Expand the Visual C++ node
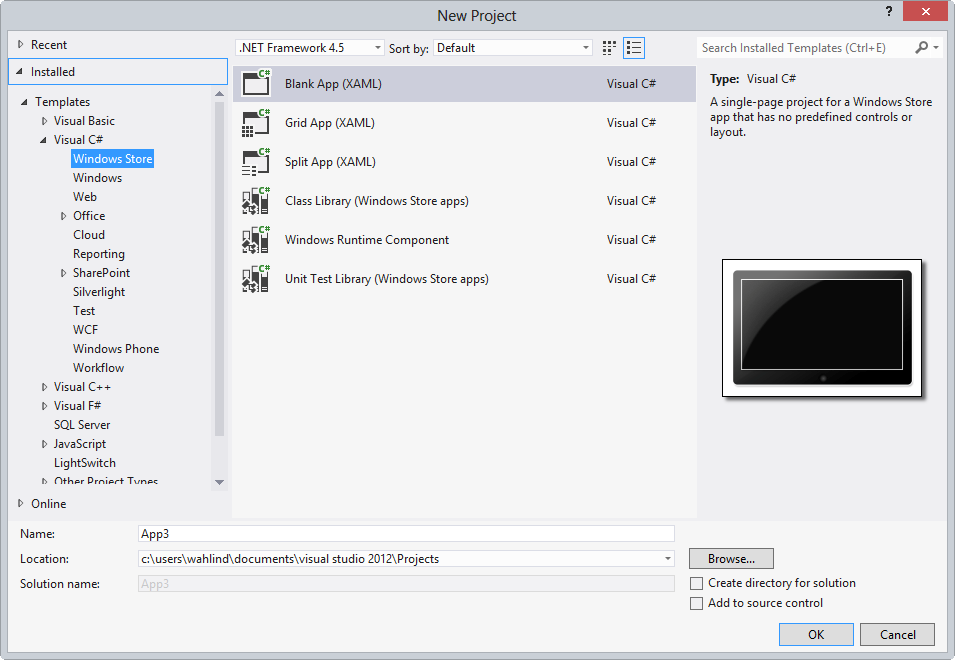 pyautogui.click(x=44, y=387)
